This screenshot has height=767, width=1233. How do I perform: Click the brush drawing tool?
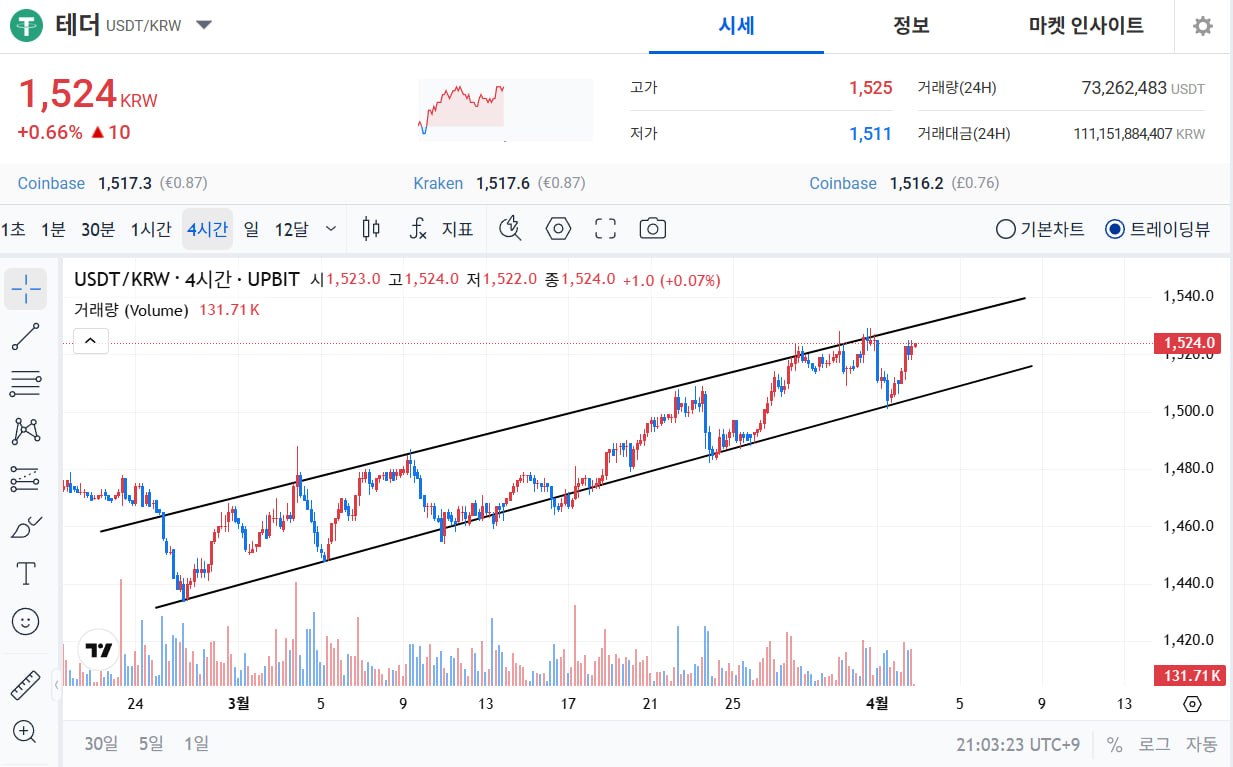(26, 526)
